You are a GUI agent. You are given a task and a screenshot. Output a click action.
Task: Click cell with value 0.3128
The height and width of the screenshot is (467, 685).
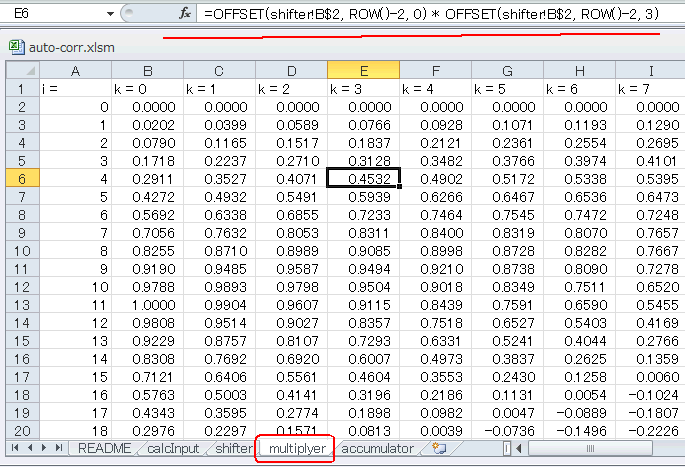(363, 161)
